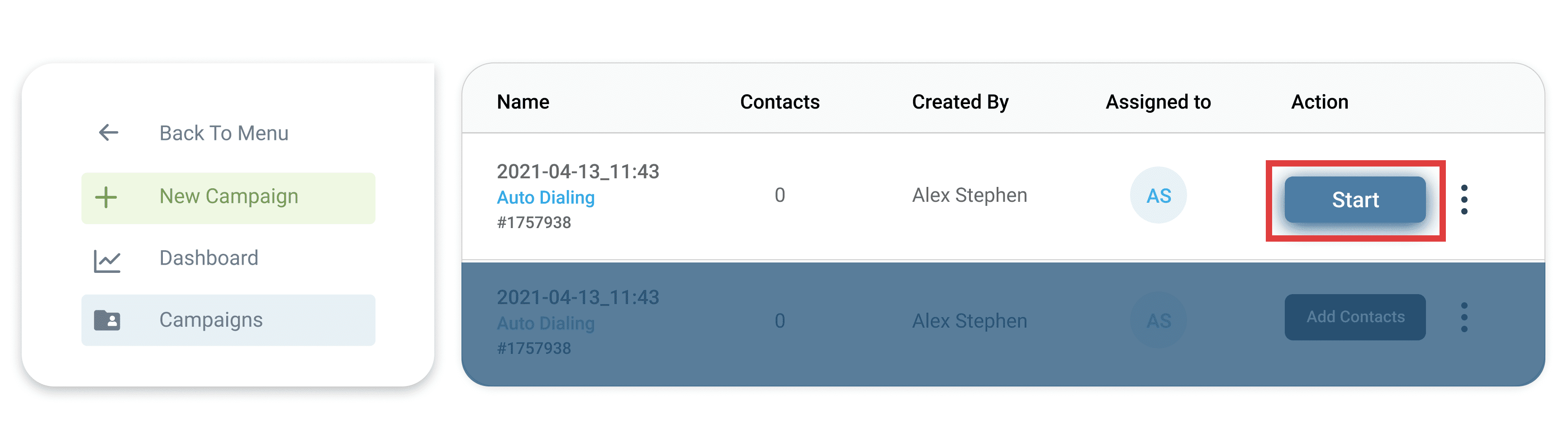Click the AS avatar in the first row
Image resolution: width=1568 pixels, height=448 pixels.
[x=1157, y=196]
